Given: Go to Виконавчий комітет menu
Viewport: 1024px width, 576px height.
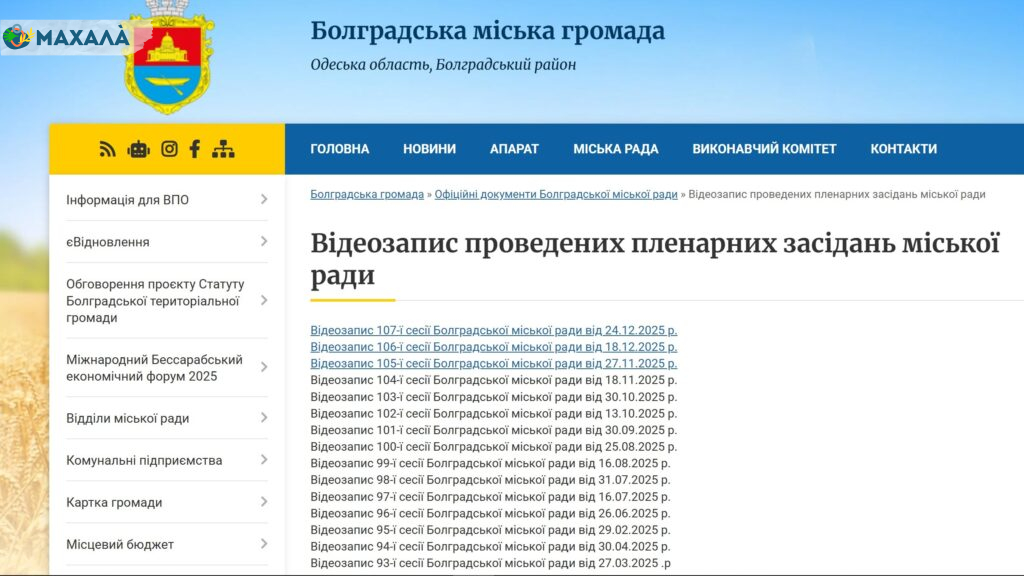Looking at the screenshot, I should tap(764, 149).
